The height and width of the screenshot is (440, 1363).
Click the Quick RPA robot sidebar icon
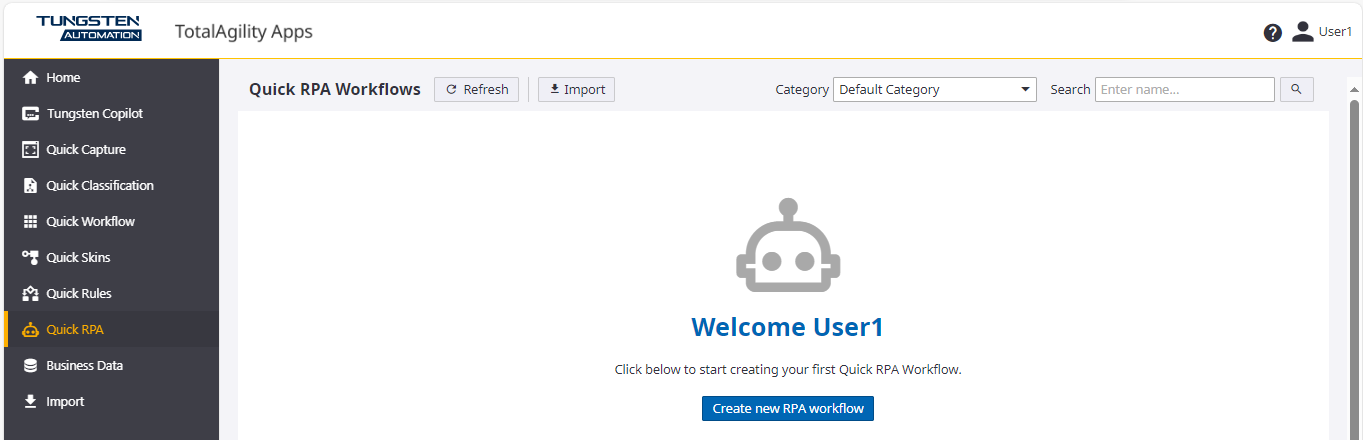pos(30,330)
